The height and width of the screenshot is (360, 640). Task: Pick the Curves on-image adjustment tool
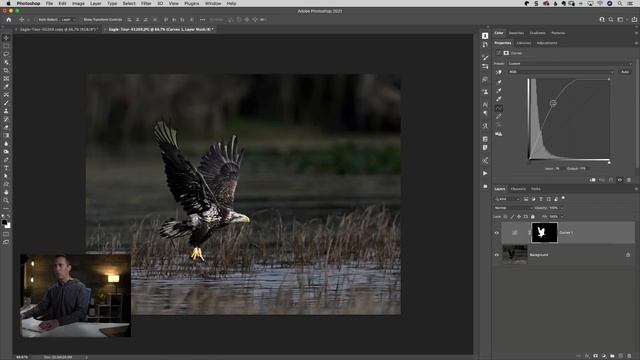point(499,72)
